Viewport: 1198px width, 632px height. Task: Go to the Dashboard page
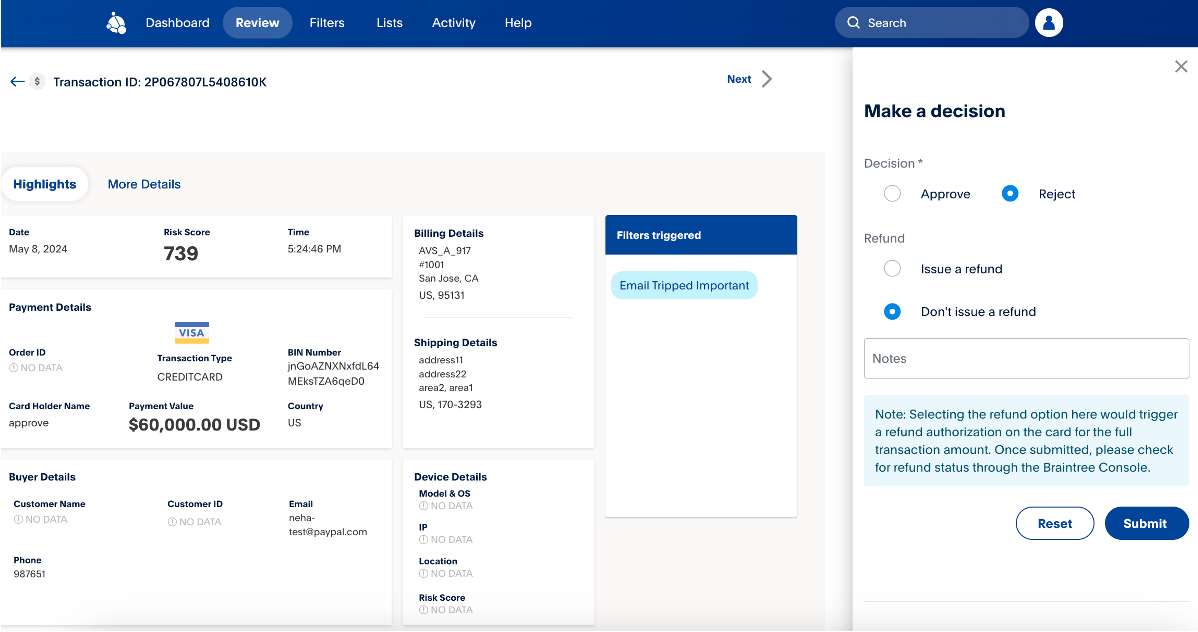[177, 23]
